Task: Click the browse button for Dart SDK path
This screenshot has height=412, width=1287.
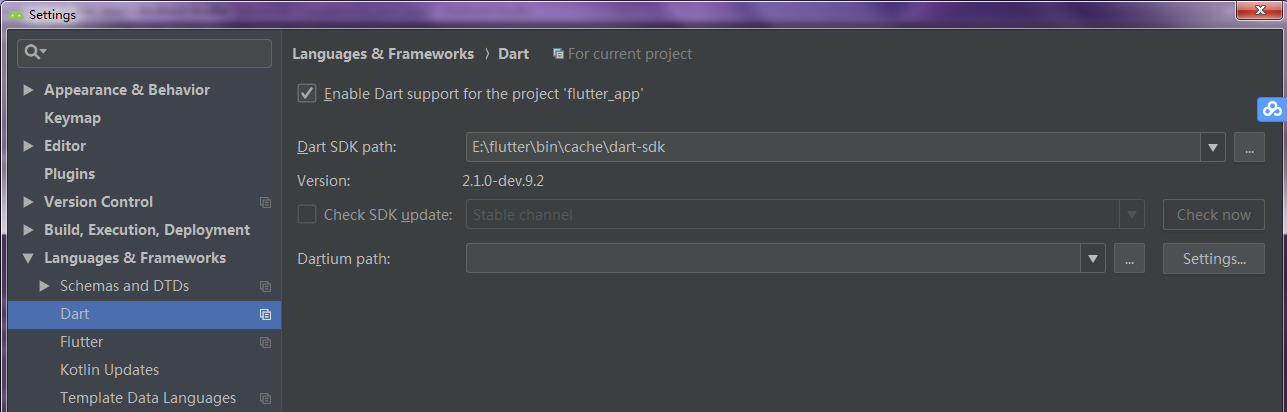Action: coord(1249,147)
